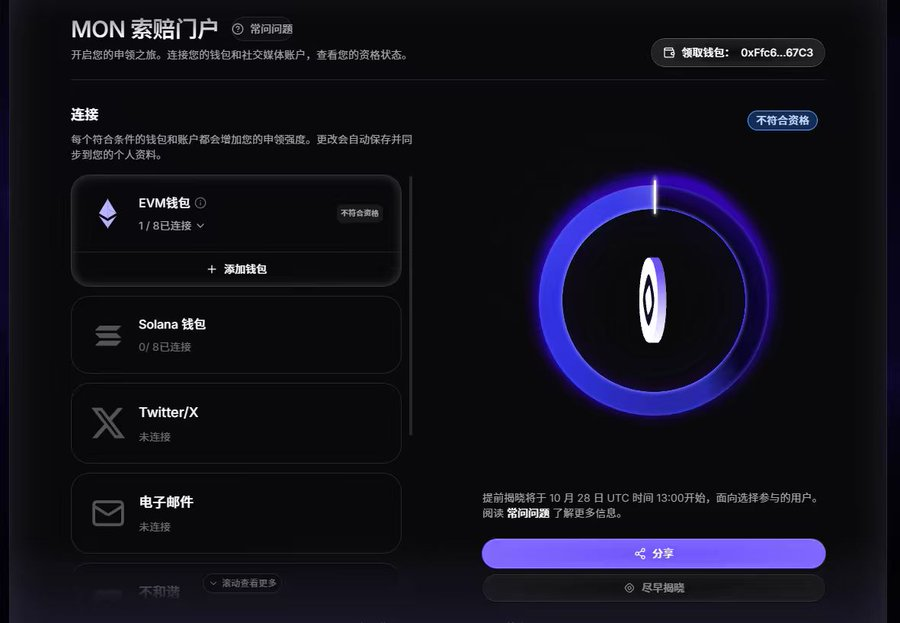Expand the 1/8已连接 wallet list chevron

pos(200,226)
